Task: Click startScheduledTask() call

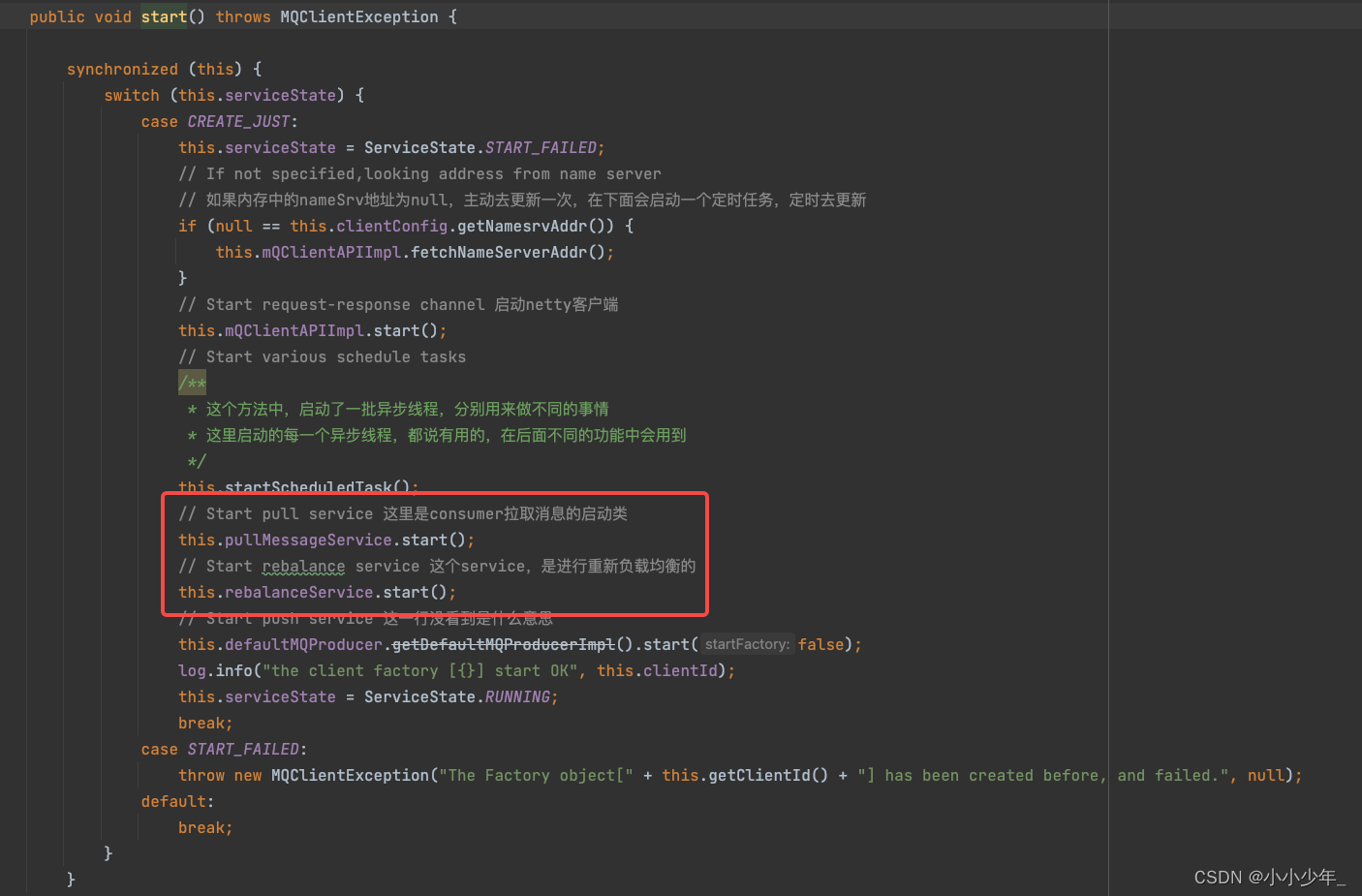Action: tap(318, 487)
